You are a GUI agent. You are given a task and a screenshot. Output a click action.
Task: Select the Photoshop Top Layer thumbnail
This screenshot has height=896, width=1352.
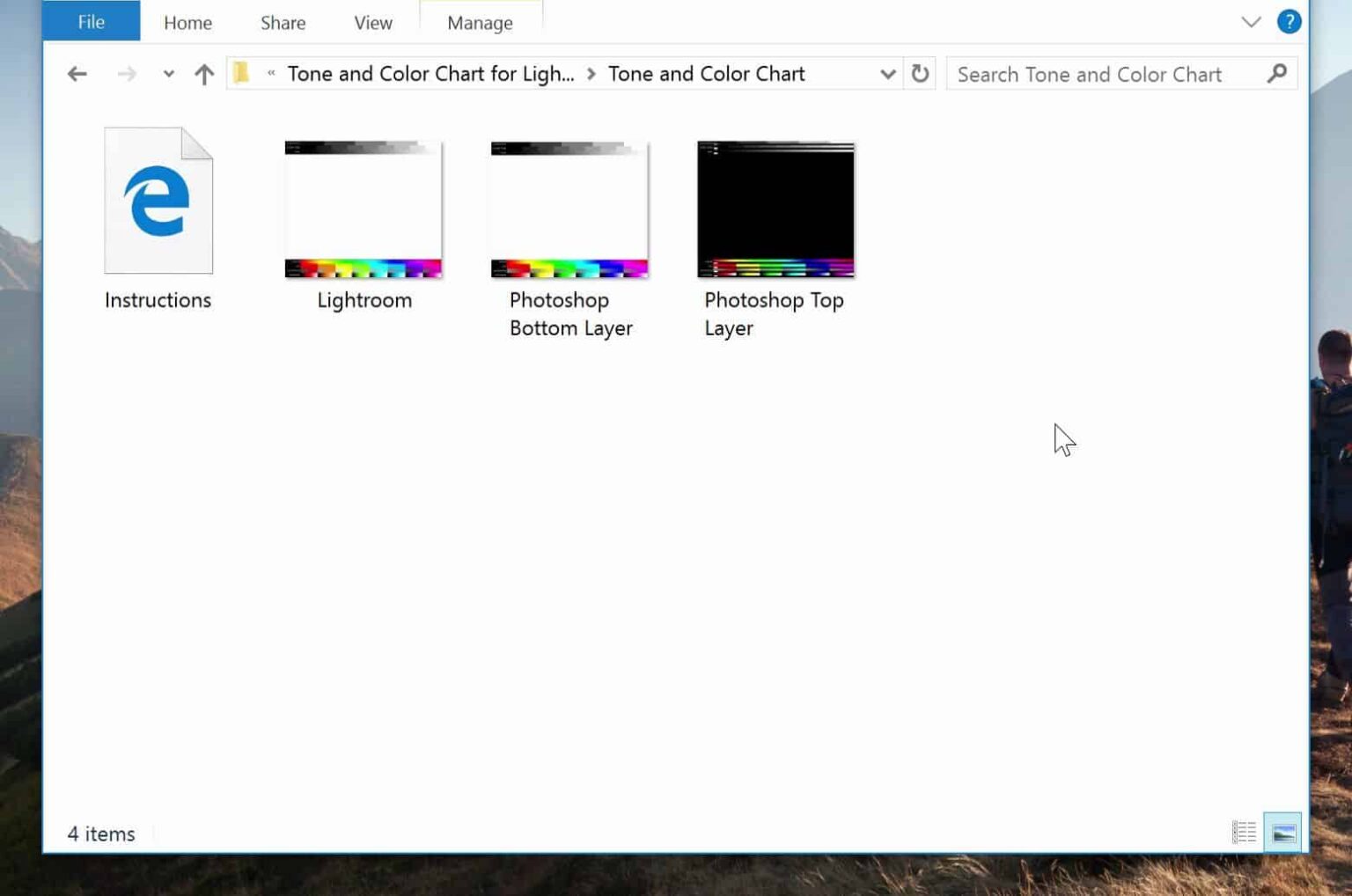coord(775,207)
